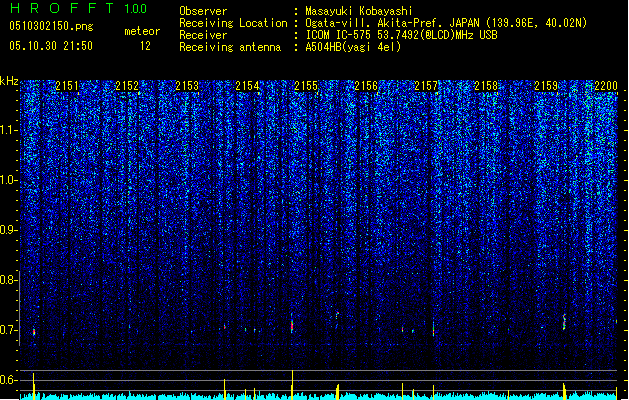This screenshot has height=400, width=629.
Task: Click the 1.1 kHz frequency label
Action: tap(9, 130)
